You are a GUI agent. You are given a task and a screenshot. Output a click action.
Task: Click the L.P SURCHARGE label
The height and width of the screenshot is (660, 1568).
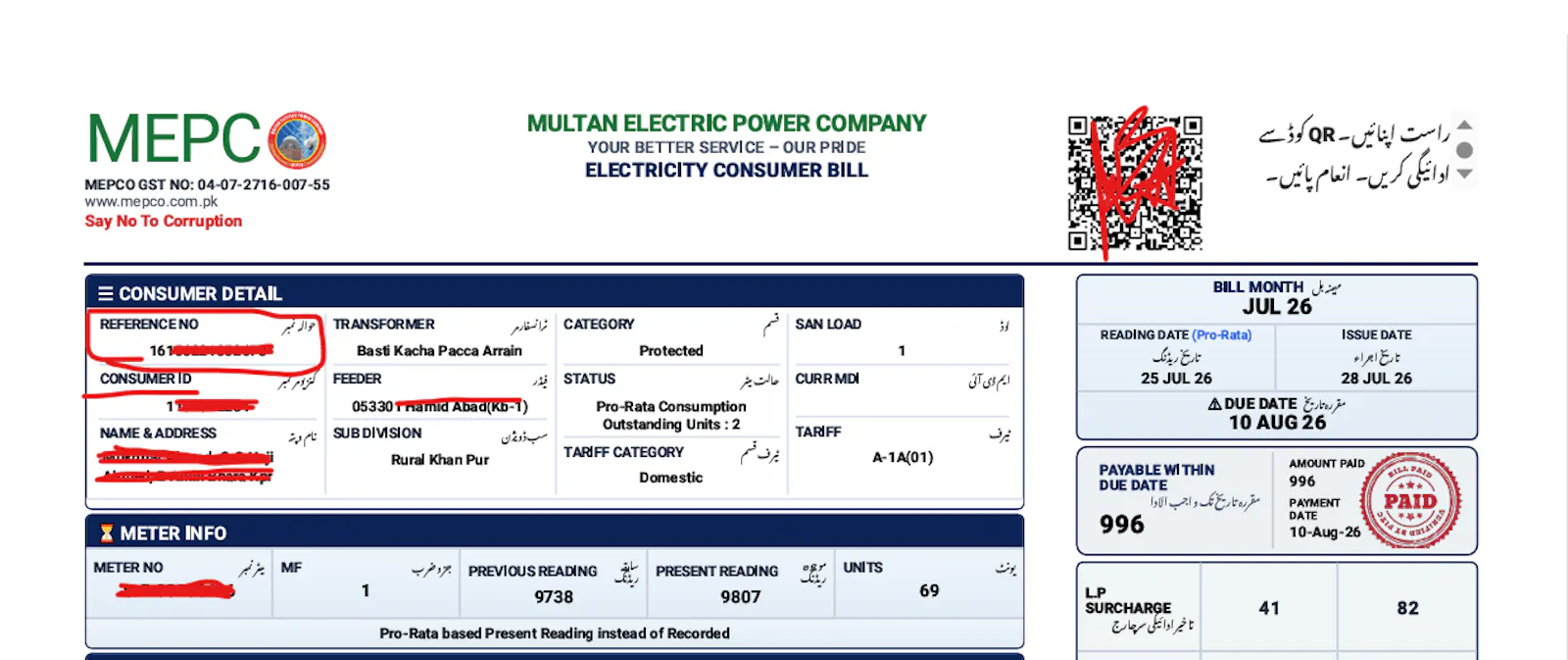1128,601
